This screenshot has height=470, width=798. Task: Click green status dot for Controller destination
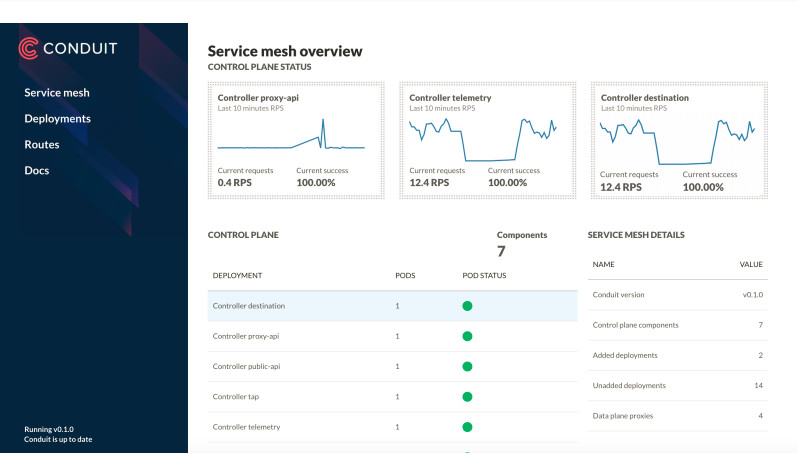pyautogui.click(x=467, y=306)
